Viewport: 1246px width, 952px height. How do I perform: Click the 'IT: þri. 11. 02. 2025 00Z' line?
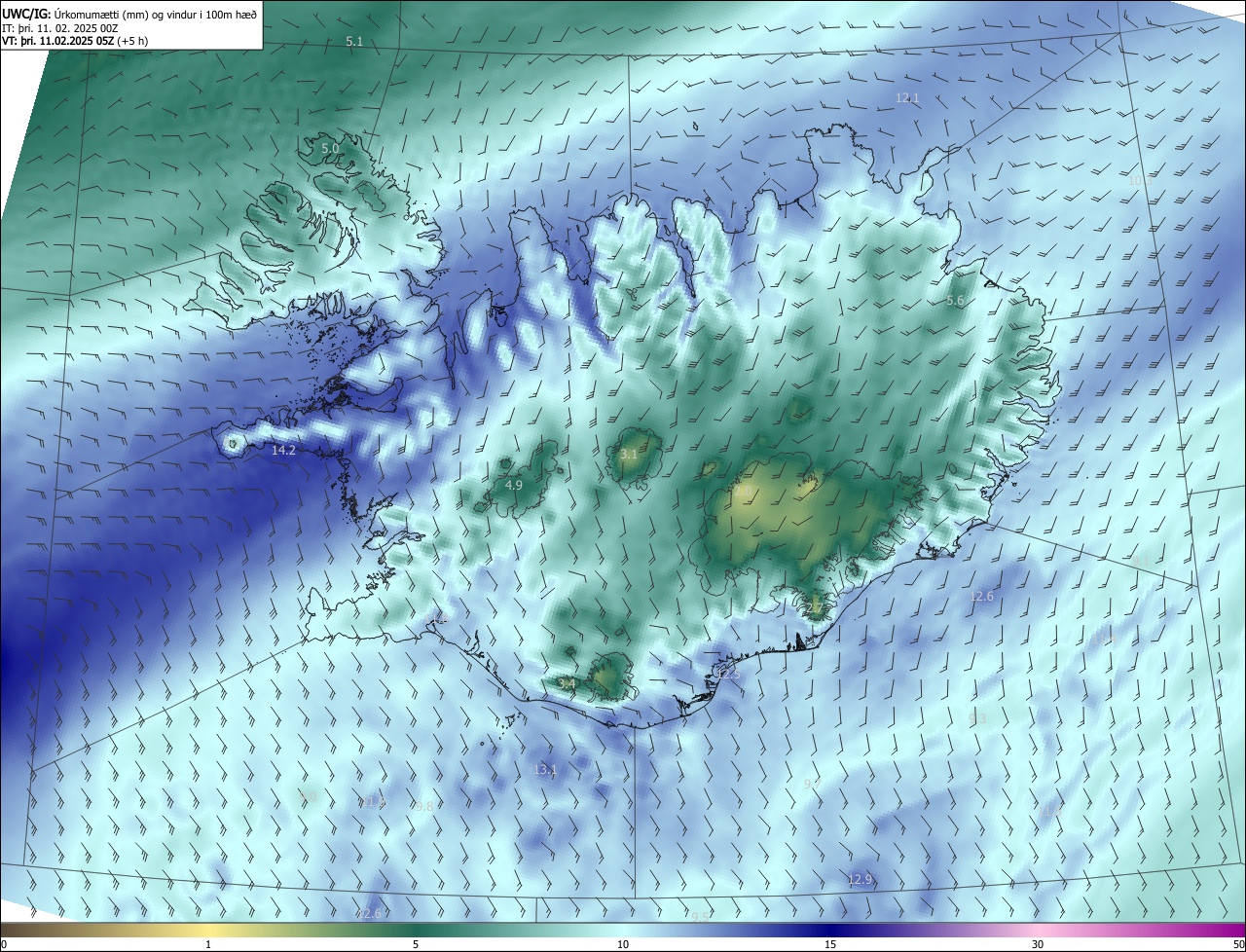point(60,28)
